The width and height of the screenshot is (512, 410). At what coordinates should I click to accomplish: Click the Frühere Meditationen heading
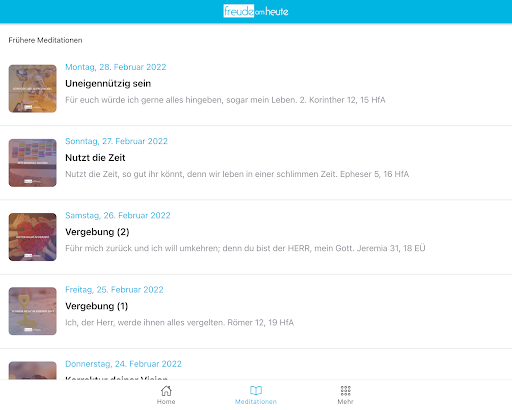[x=45, y=40]
